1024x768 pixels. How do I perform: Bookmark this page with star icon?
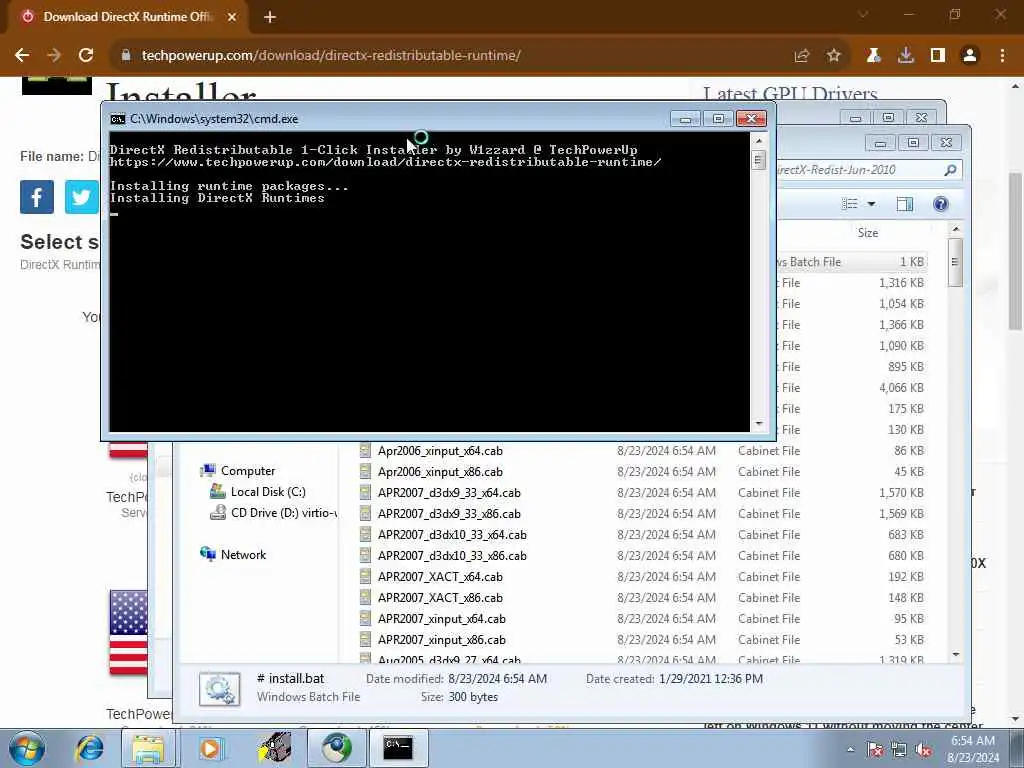[x=833, y=56]
